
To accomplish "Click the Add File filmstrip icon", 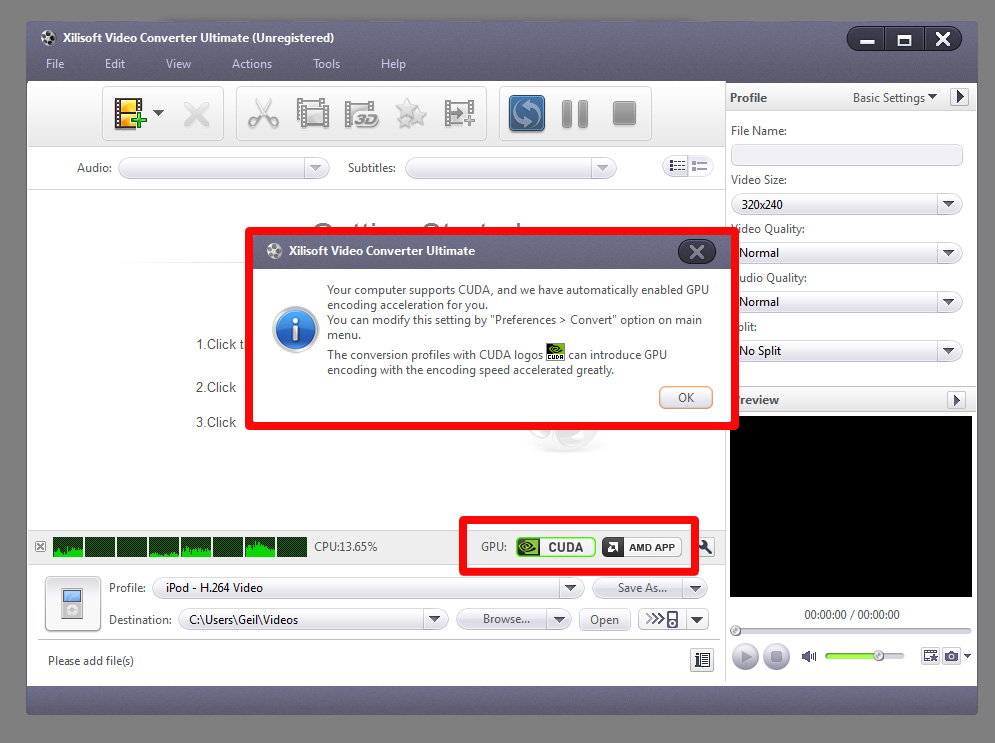I will [x=129, y=114].
